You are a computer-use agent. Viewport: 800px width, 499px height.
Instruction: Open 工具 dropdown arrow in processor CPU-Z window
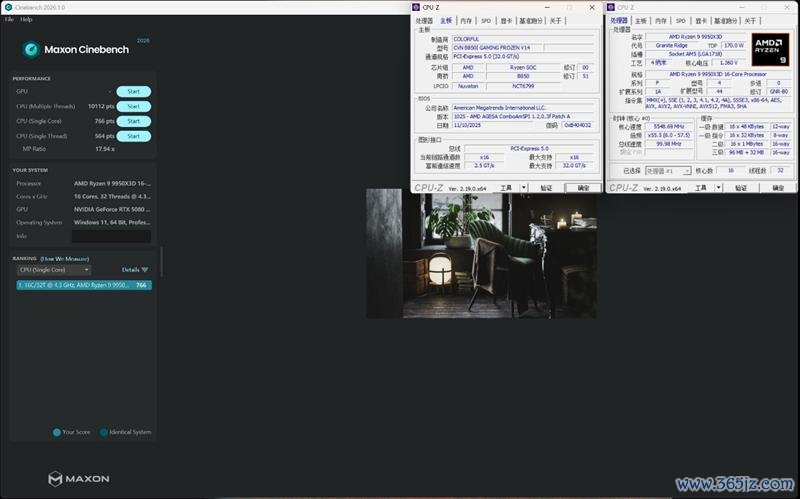[x=718, y=188]
